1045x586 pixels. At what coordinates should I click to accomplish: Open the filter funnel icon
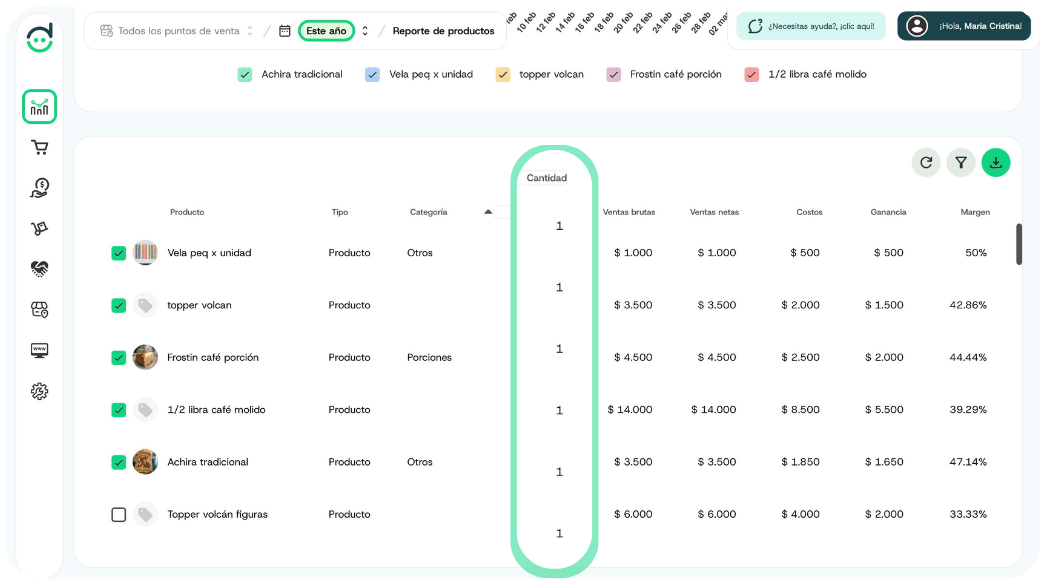[x=960, y=162]
